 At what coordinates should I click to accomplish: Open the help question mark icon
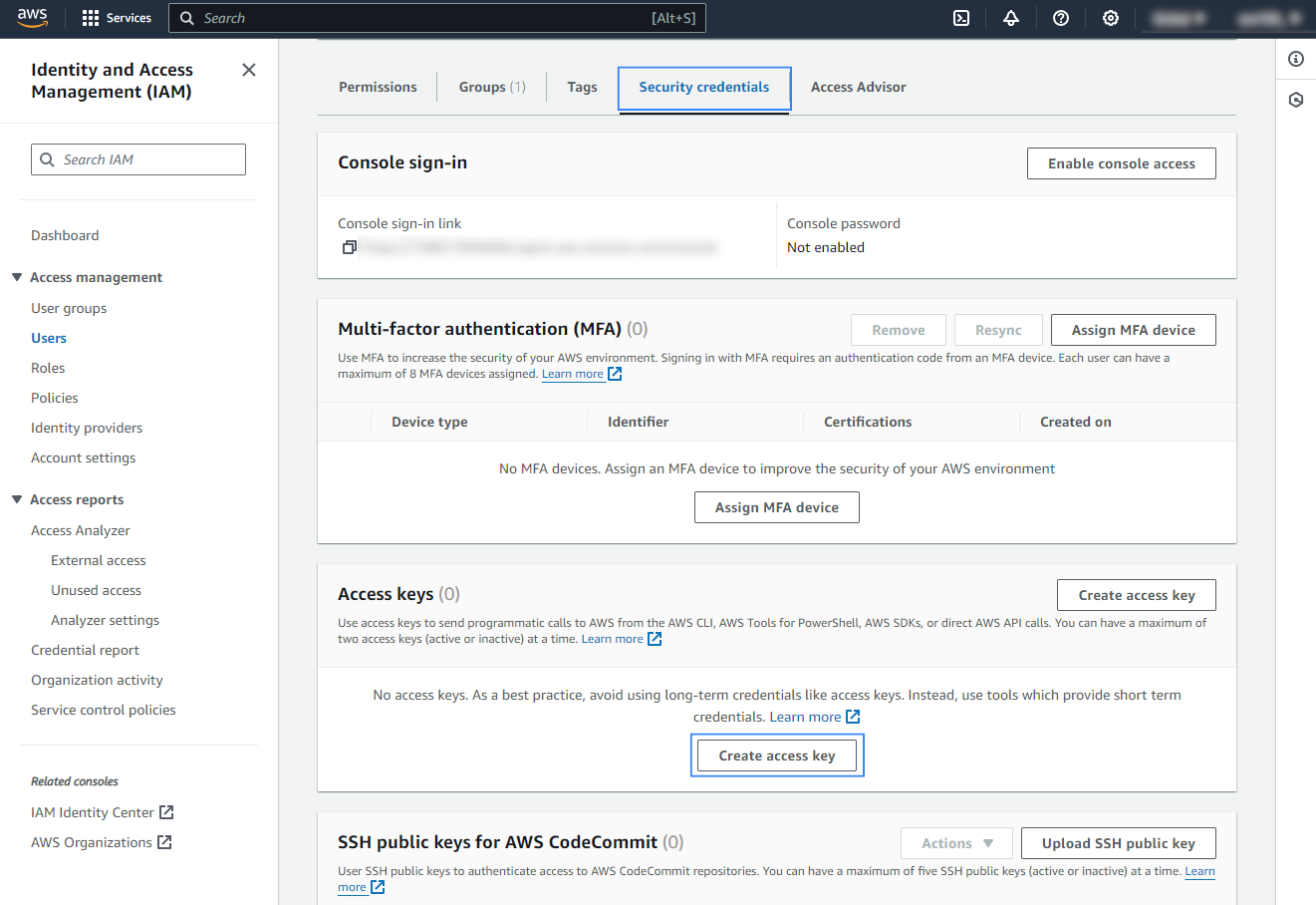pyautogui.click(x=1061, y=18)
